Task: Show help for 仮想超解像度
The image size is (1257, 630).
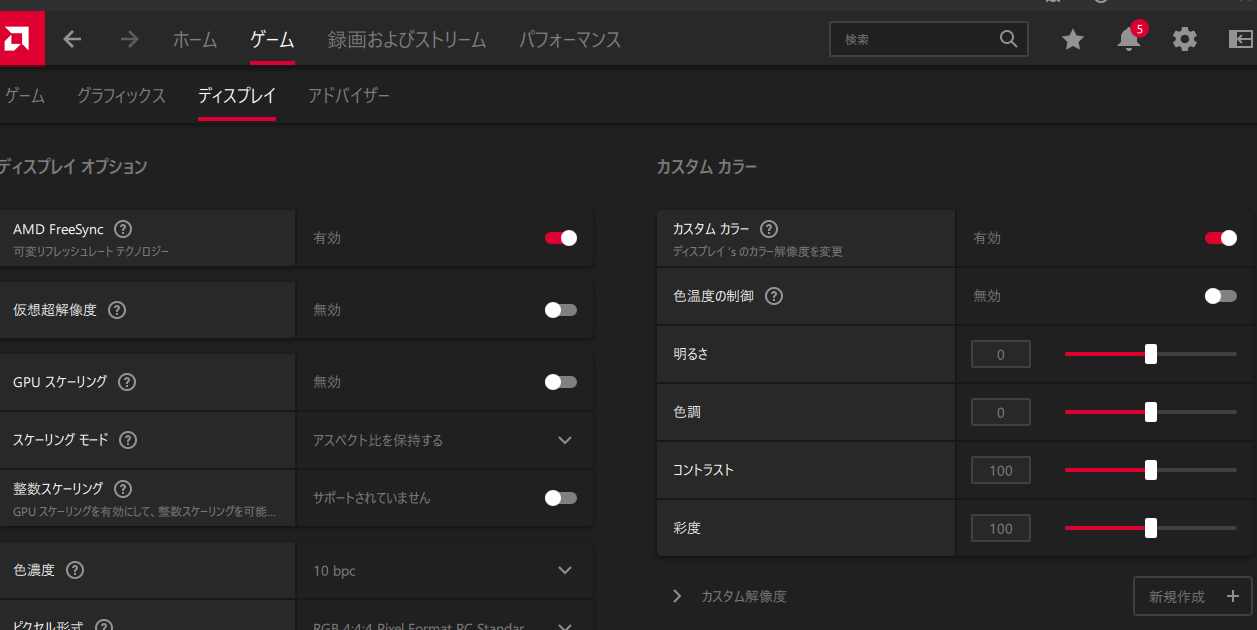Action: click(117, 310)
